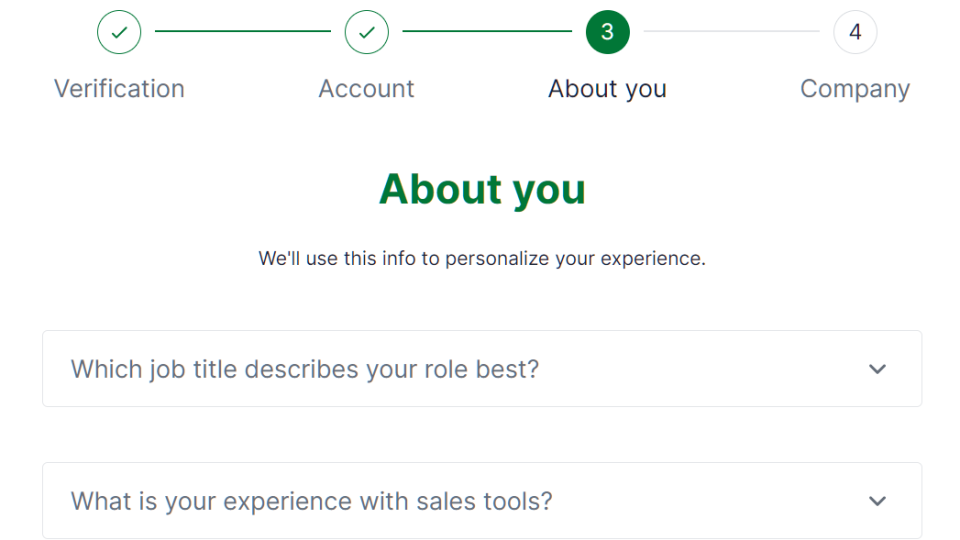Select the About you step label
Viewport: 960px width, 540px height.
pos(607,89)
